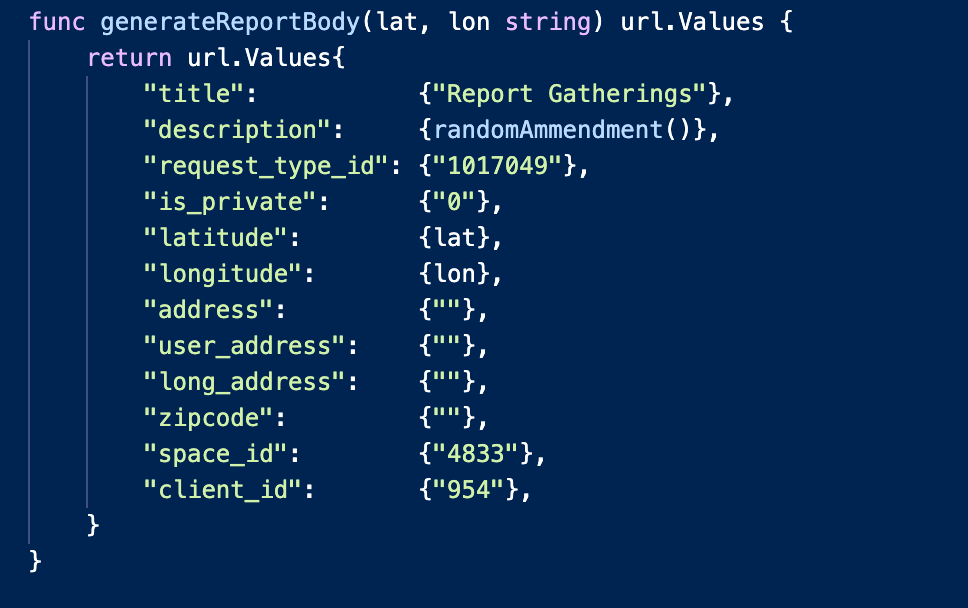This screenshot has width=968, height=608.
Task: Click the "1017049" request type value
Action: [x=497, y=166]
